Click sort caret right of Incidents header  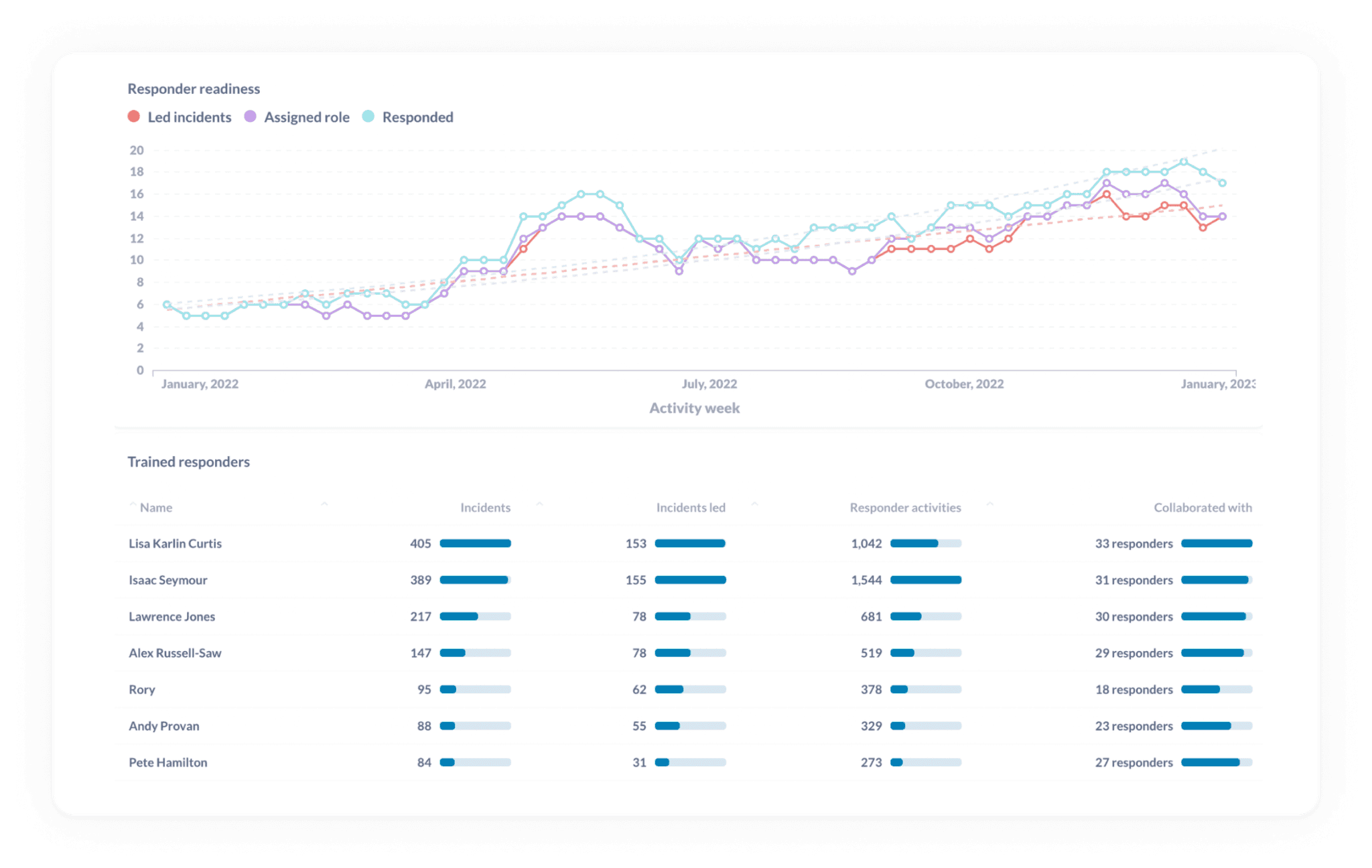[x=539, y=504]
